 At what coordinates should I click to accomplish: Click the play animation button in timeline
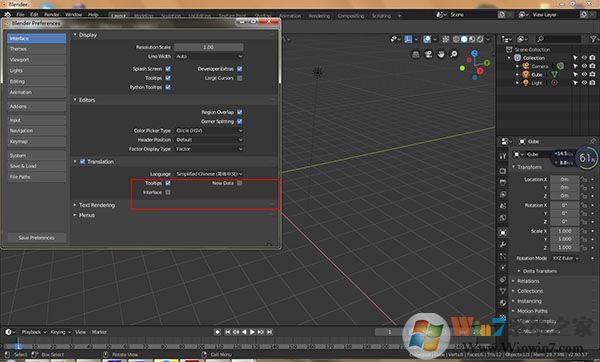252,332
